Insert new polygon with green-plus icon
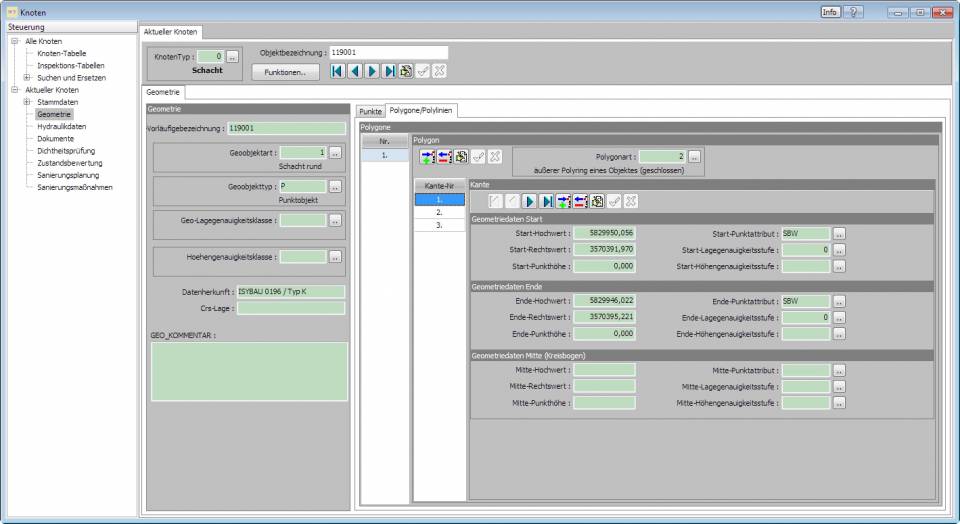 click(x=427, y=157)
